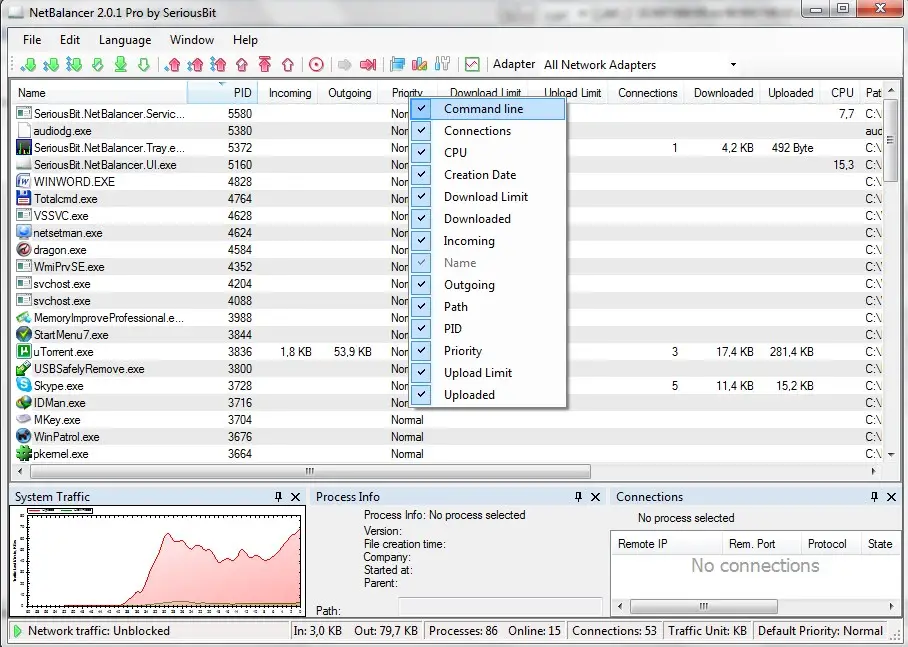
Task: Click Traffic Unit: KB status entry
Action: click(x=707, y=631)
